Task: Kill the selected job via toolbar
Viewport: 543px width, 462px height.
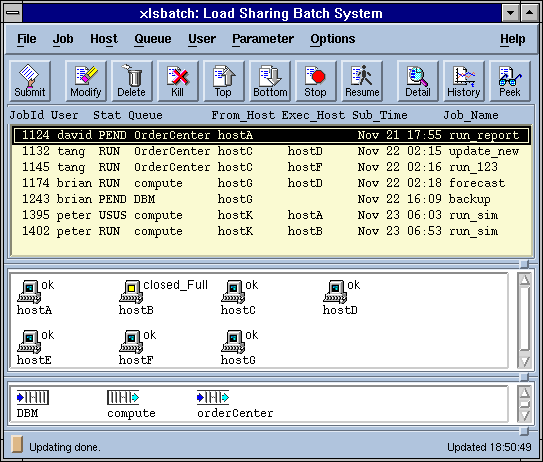Action: click(x=178, y=81)
